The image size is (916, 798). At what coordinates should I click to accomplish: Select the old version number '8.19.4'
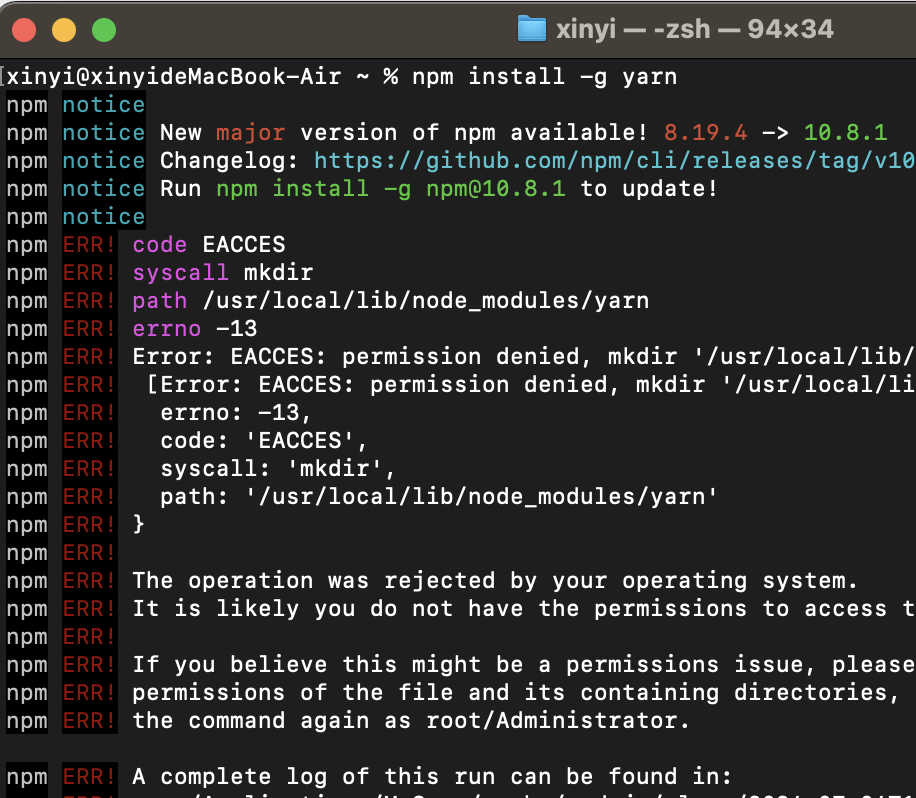tap(706, 133)
